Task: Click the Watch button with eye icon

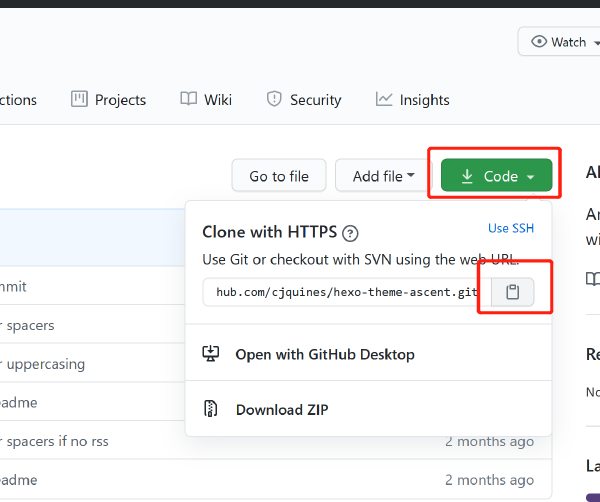Action: point(559,41)
